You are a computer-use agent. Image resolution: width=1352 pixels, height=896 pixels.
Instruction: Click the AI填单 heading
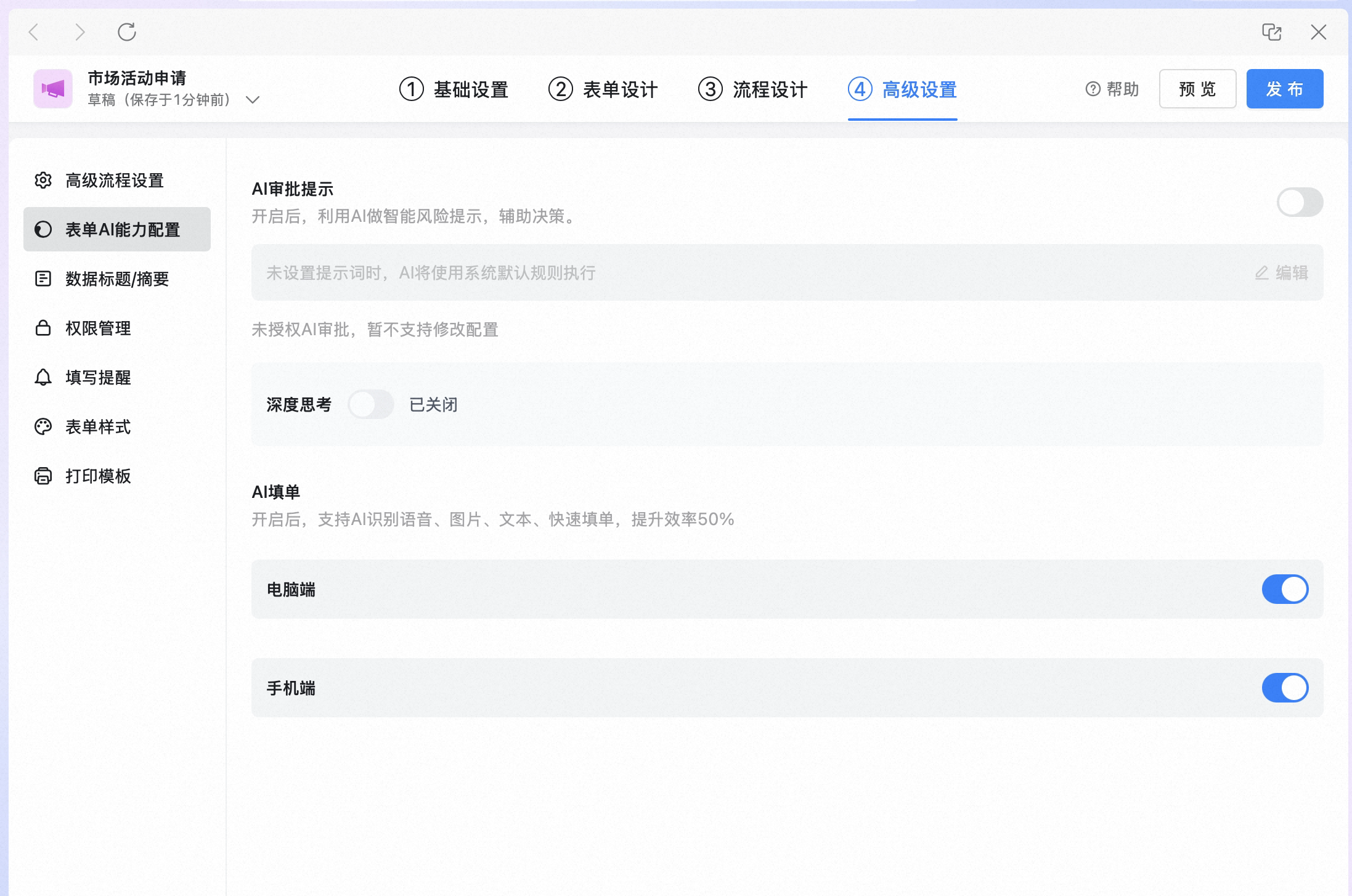pyautogui.click(x=276, y=492)
